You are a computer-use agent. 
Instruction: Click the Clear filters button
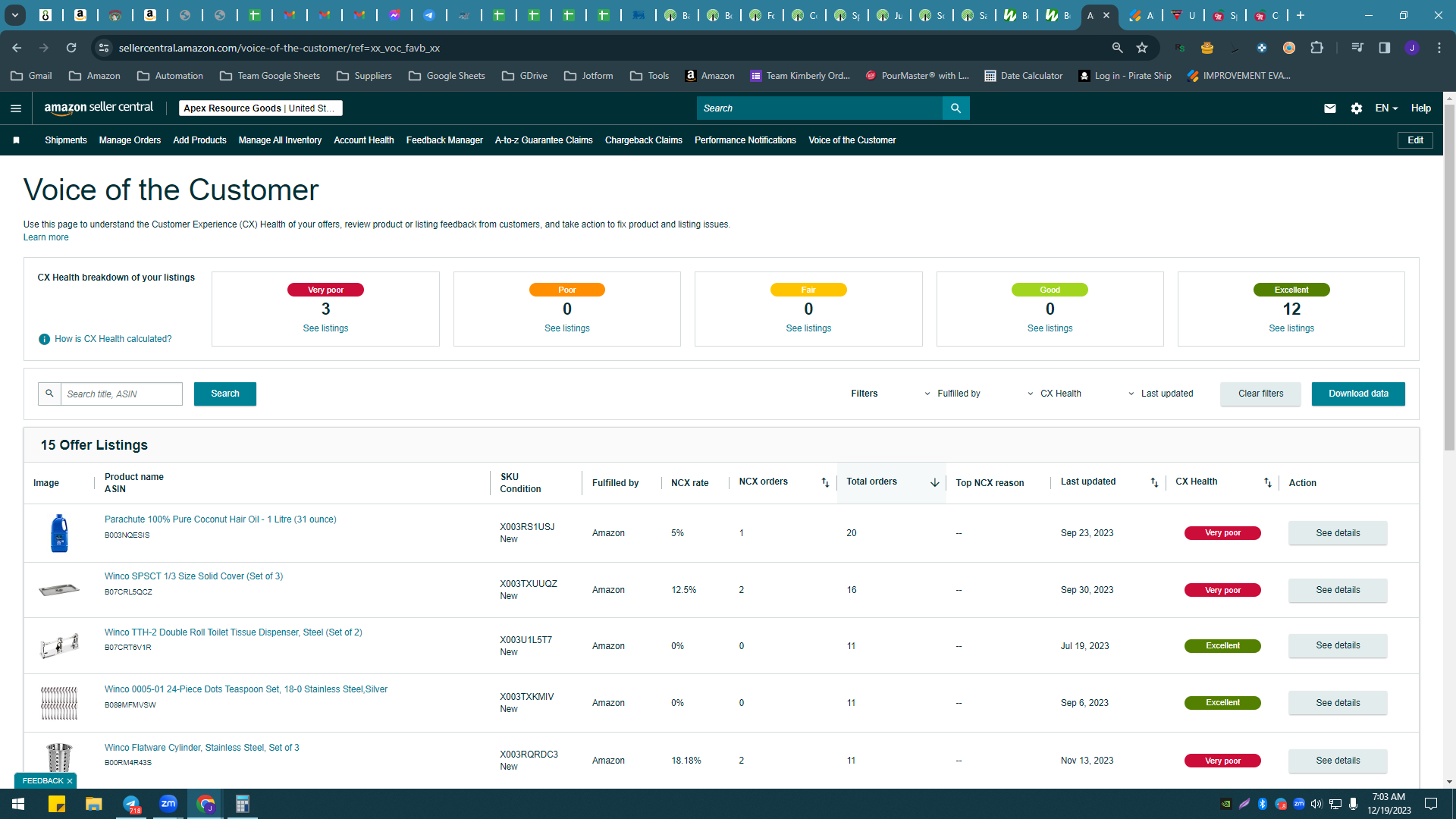(1260, 394)
